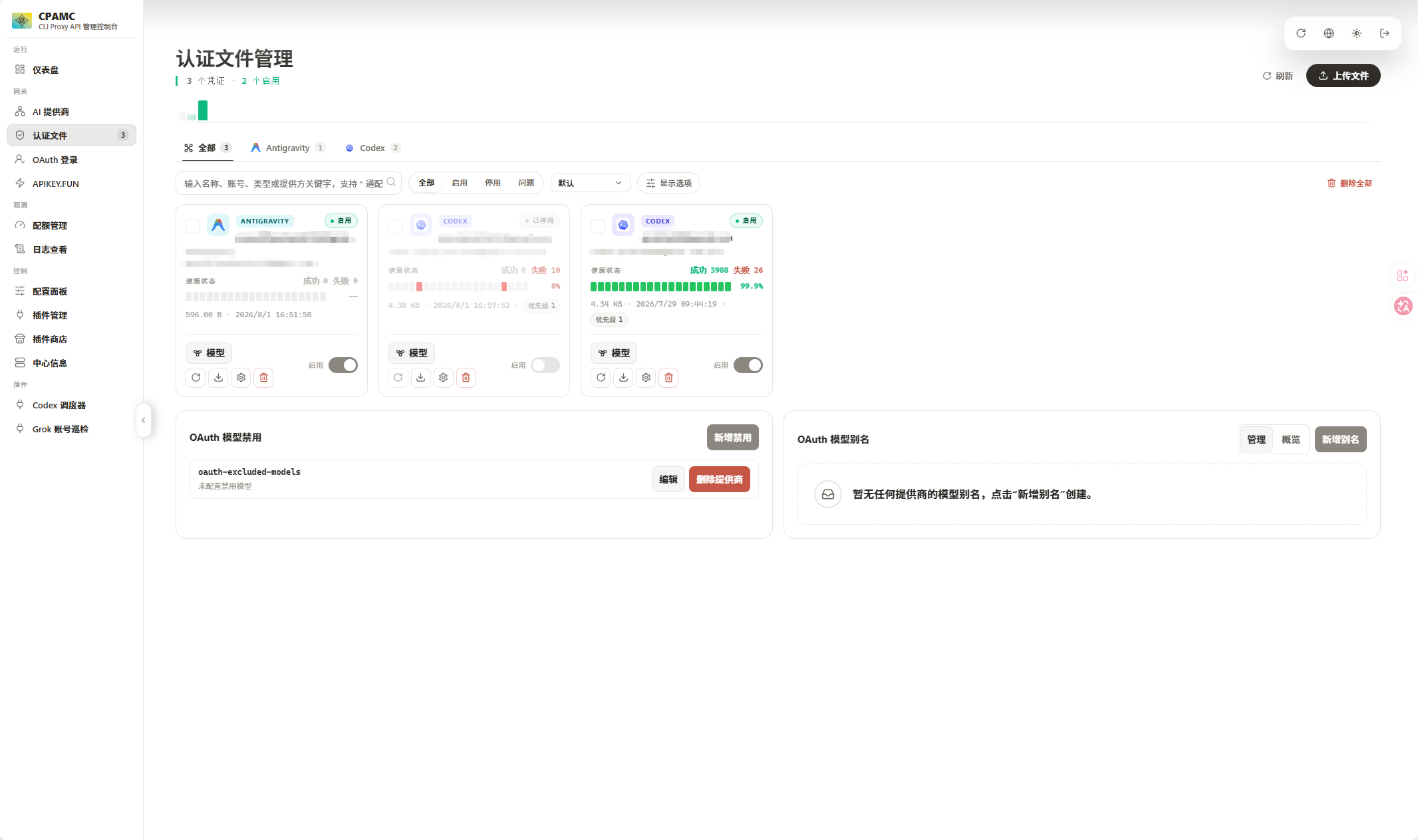Collapse the sidebar with the chevron
This screenshot has width=1418, height=840.
(144, 420)
